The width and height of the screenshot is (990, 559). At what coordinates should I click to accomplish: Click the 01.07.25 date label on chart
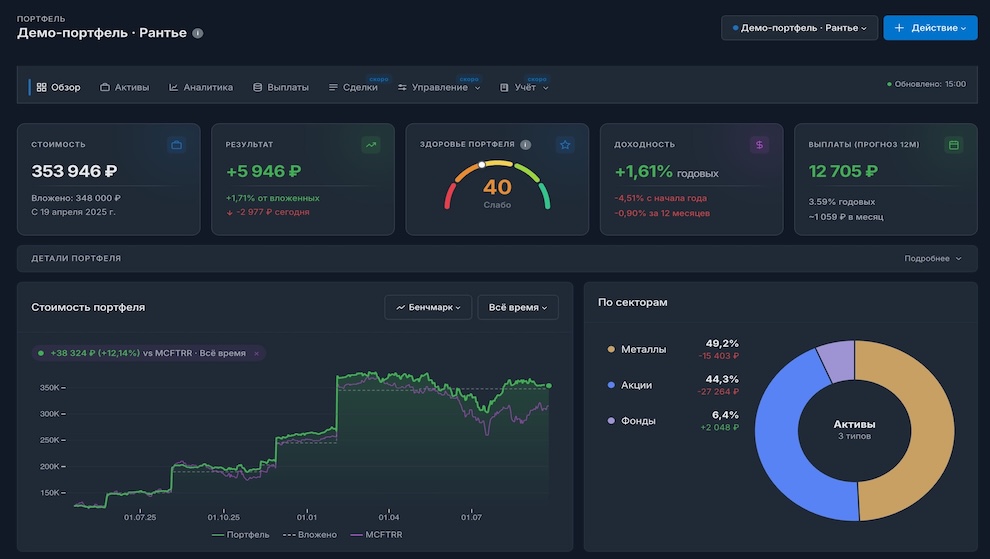pyautogui.click(x=140, y=517)
